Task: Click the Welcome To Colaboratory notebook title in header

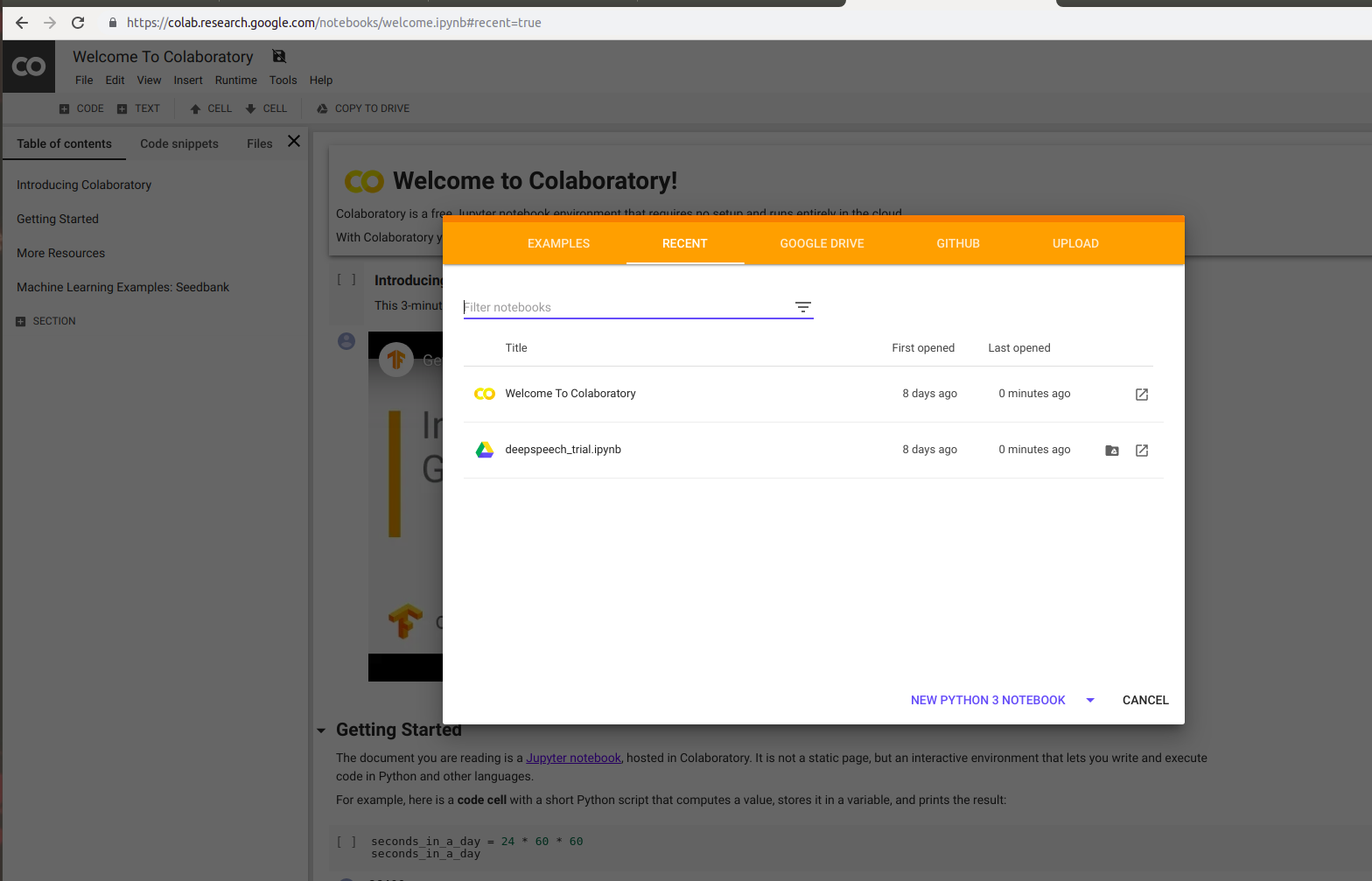Action: pyautogui.click(x=163, y=56)
